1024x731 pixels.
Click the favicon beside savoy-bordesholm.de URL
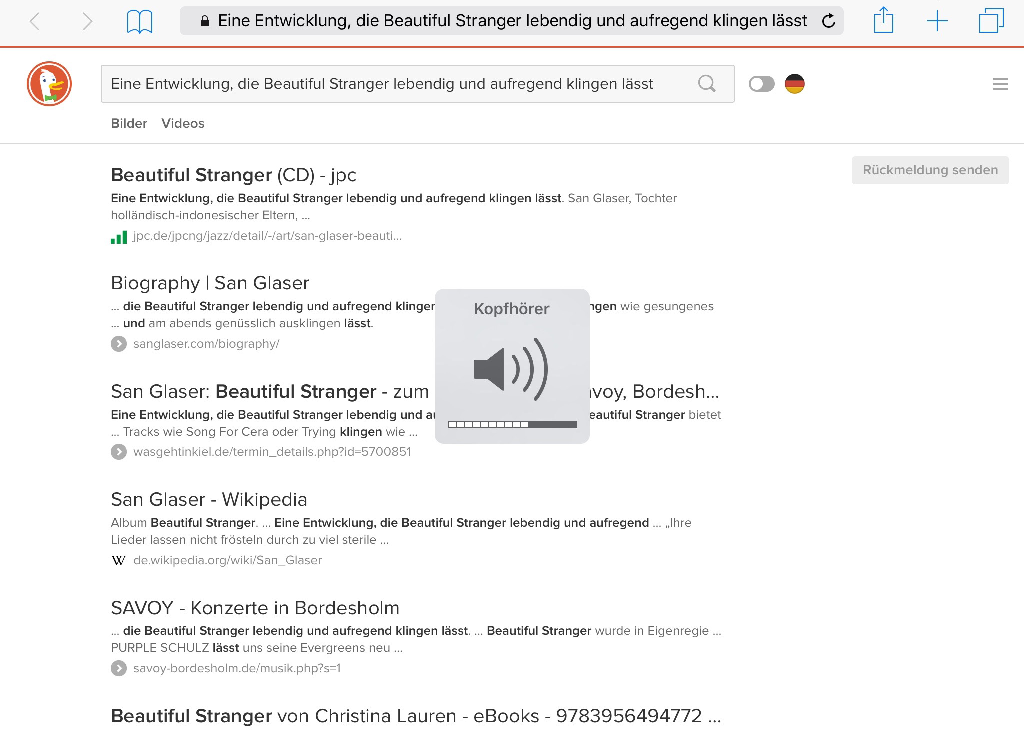pyautogui.click(x=118, y=668)
